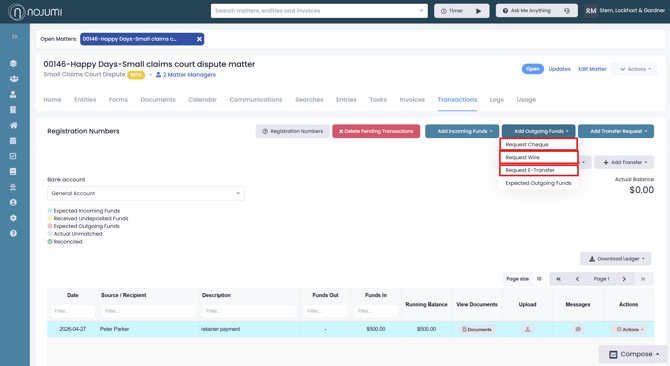
Task: Open messages icon in Peter Parker row
Action: [578, 329]
